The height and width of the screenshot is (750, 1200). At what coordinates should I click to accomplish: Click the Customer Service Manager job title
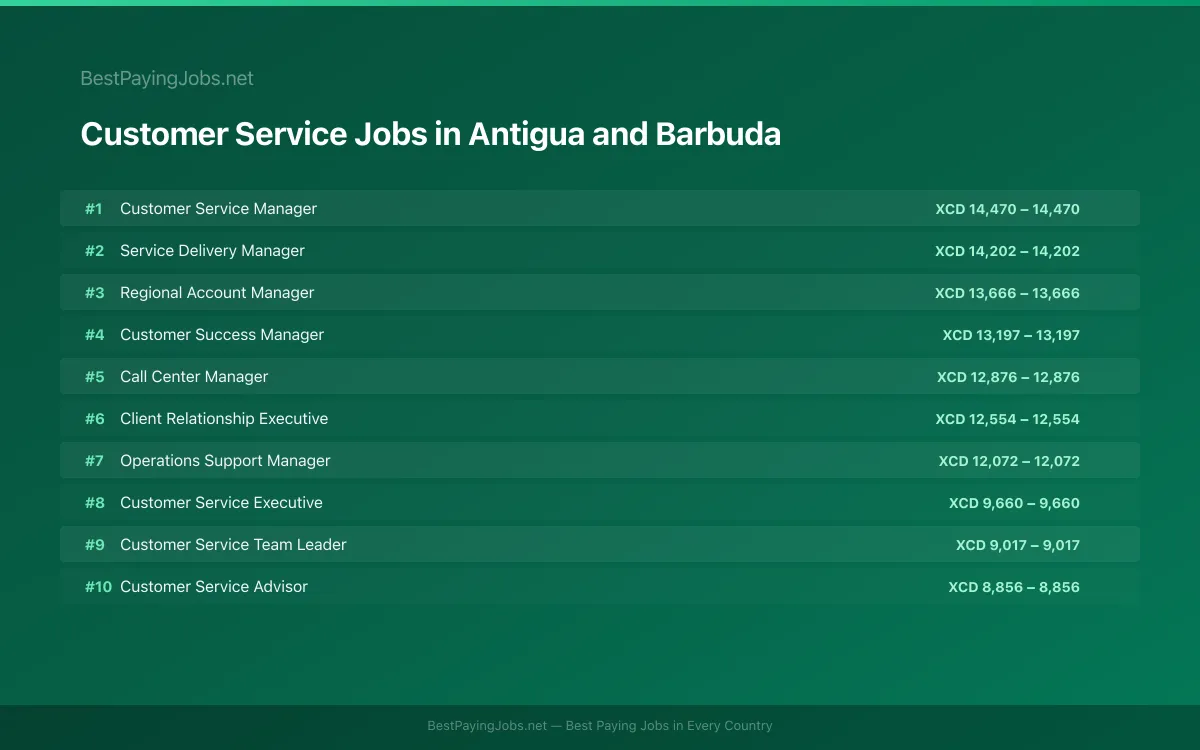click(218, 209)
